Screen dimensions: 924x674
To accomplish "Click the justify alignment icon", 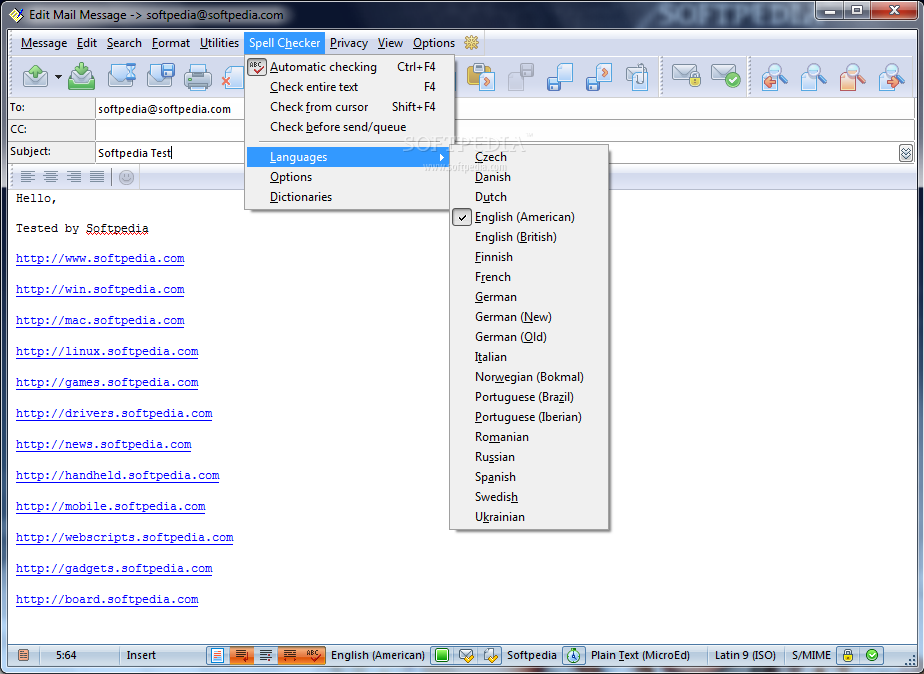I will click(97, 177).
